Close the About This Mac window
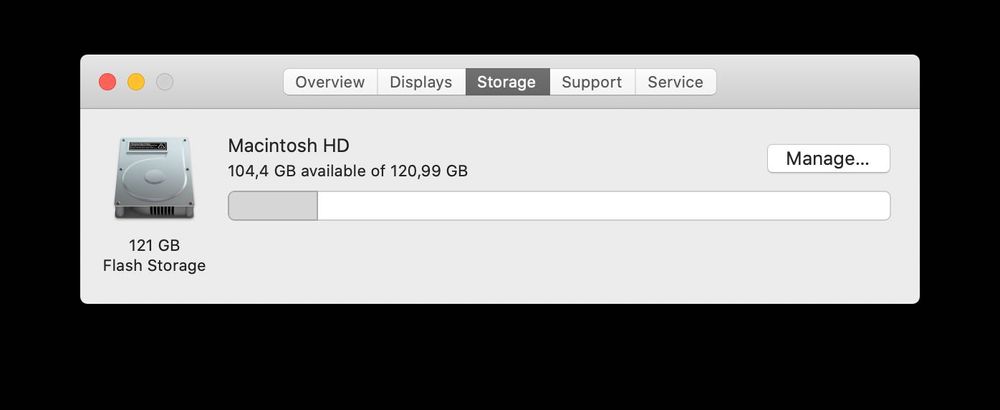The width and height of the screenshot is (1000, 410). pos(108,82)
